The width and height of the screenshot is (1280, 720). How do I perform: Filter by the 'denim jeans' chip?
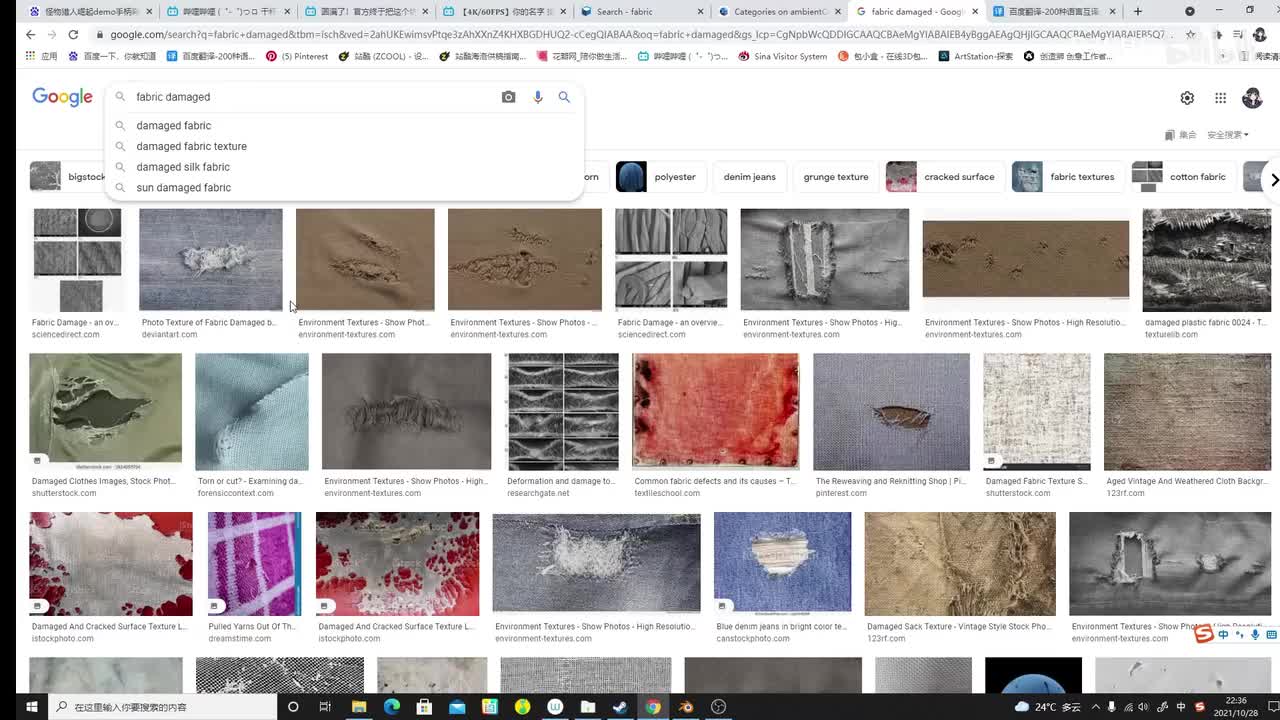(750, 177)
